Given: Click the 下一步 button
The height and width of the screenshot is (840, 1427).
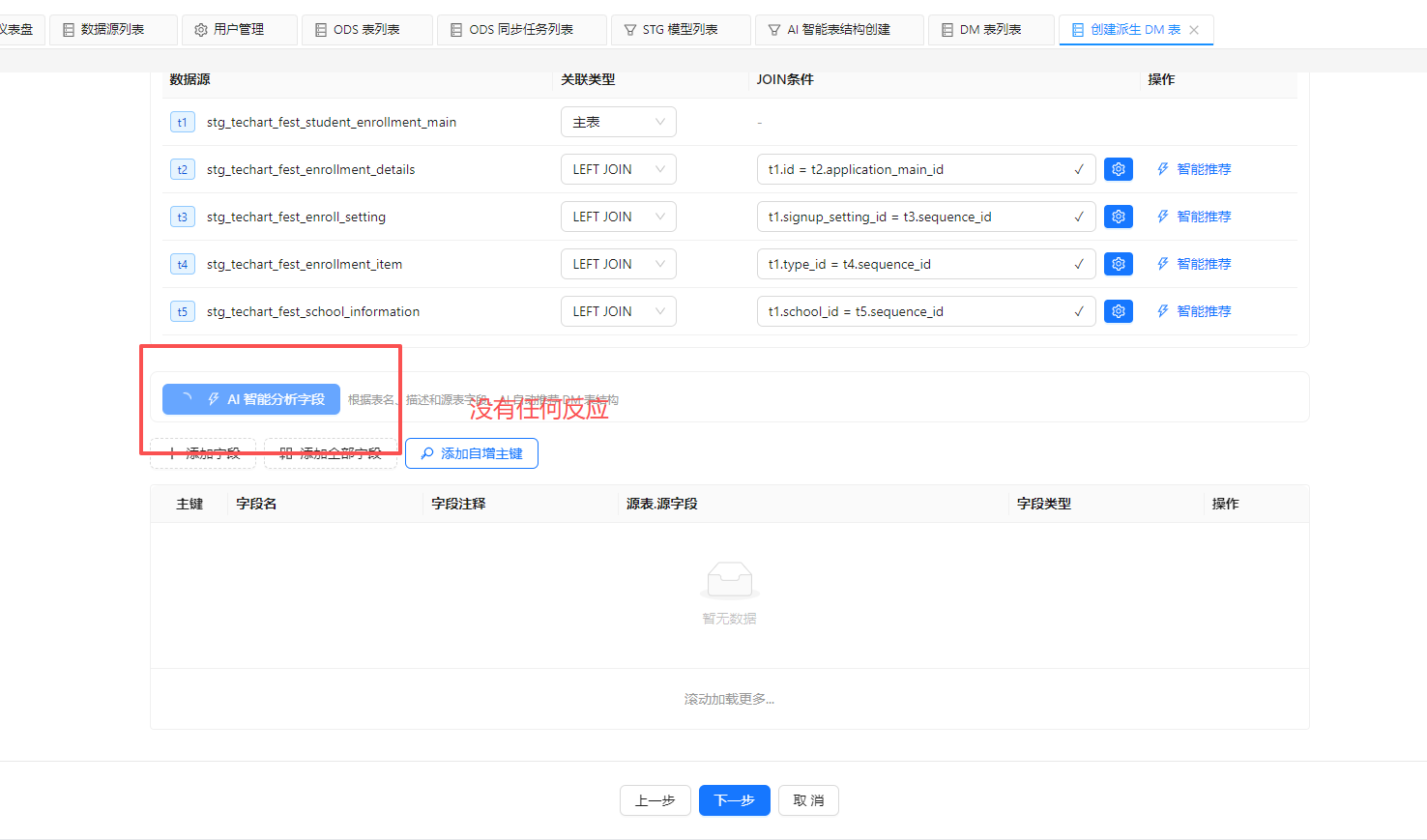Looking at the screenshot, I should click(x=734, y=800).
